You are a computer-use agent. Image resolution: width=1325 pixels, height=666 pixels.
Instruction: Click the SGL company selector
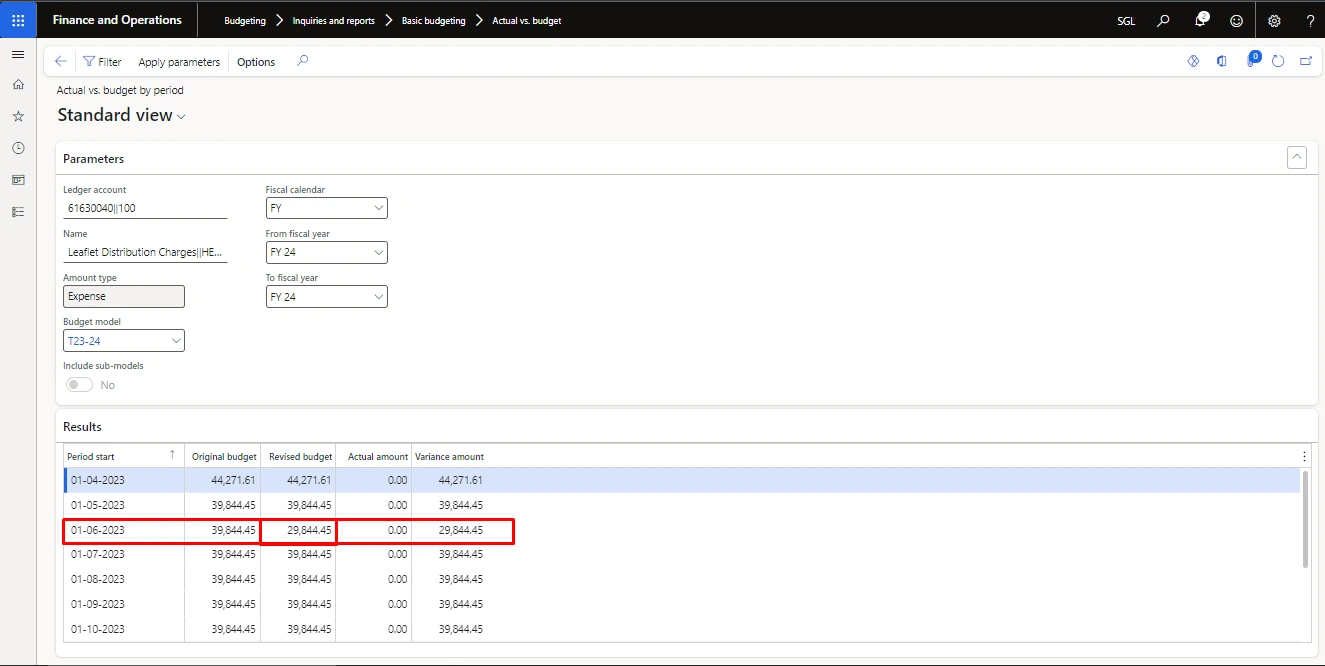[x=1125, y=20]
